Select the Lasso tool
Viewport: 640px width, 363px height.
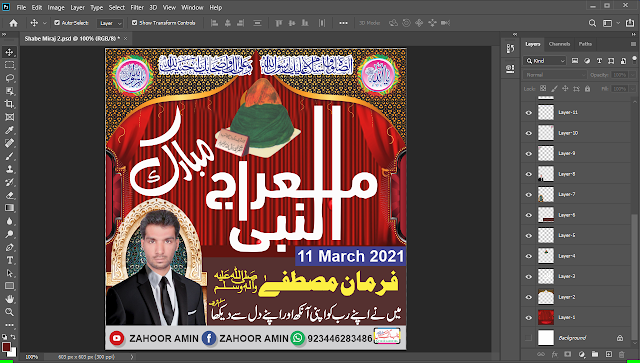point(9,78)
